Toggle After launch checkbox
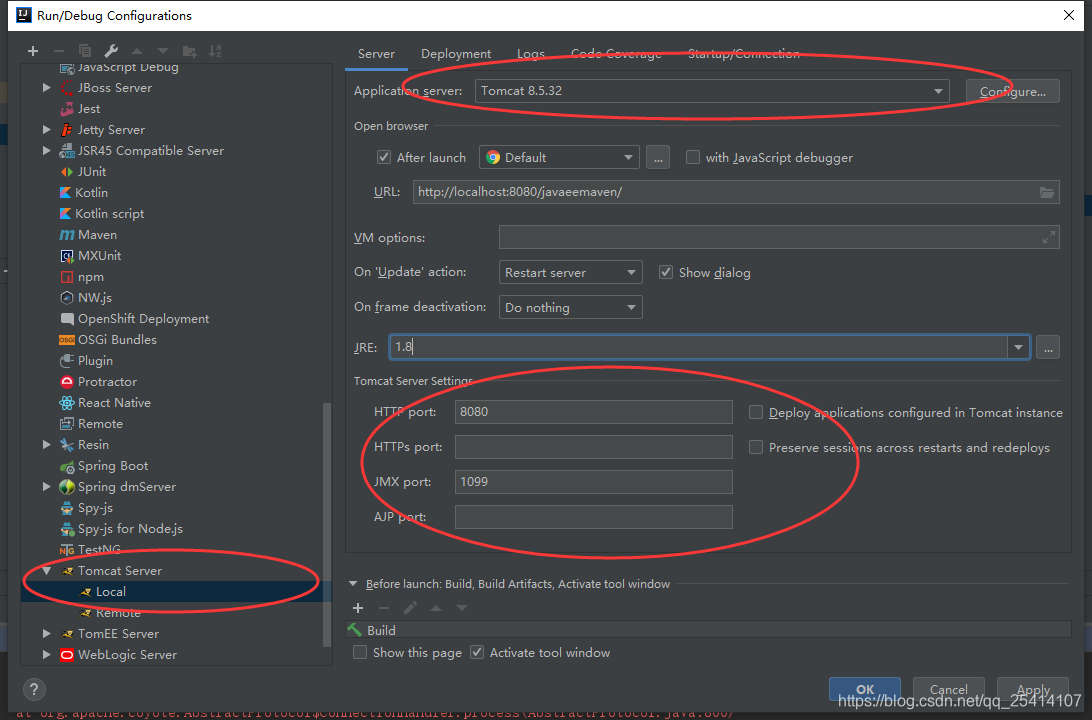This screenshot has width=1092, height=720. tap(384, 157)
